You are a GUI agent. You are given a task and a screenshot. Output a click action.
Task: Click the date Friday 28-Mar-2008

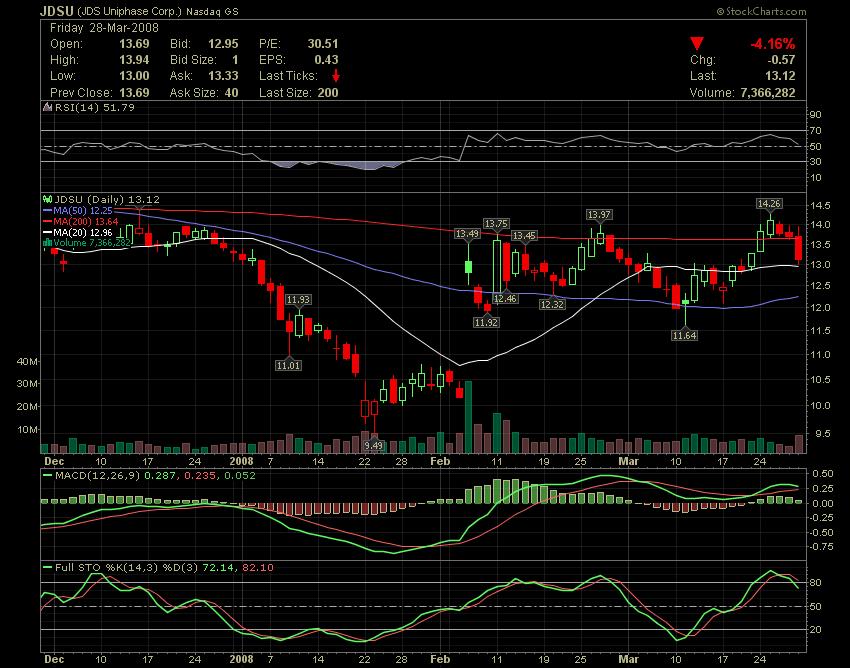104,28
